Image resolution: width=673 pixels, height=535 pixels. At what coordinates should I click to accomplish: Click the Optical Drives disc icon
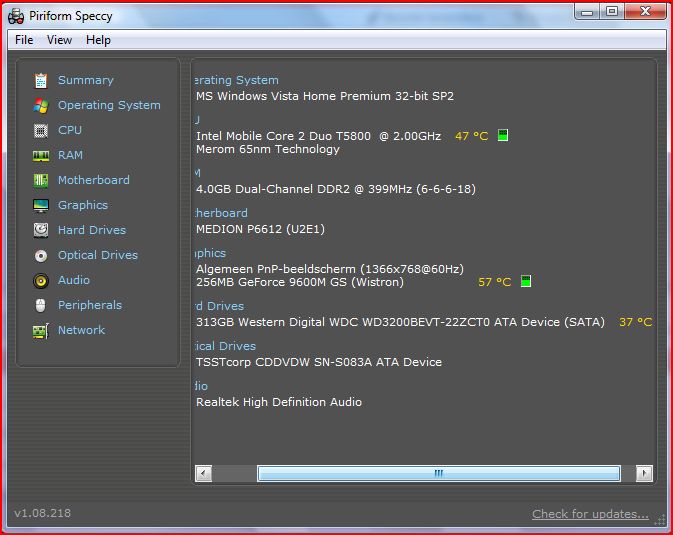coord(41,256)
